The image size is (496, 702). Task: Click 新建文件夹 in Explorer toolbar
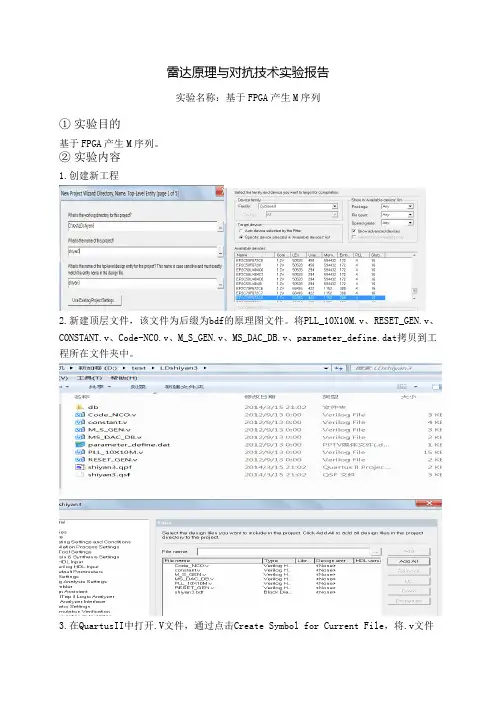tap(184, 386)
